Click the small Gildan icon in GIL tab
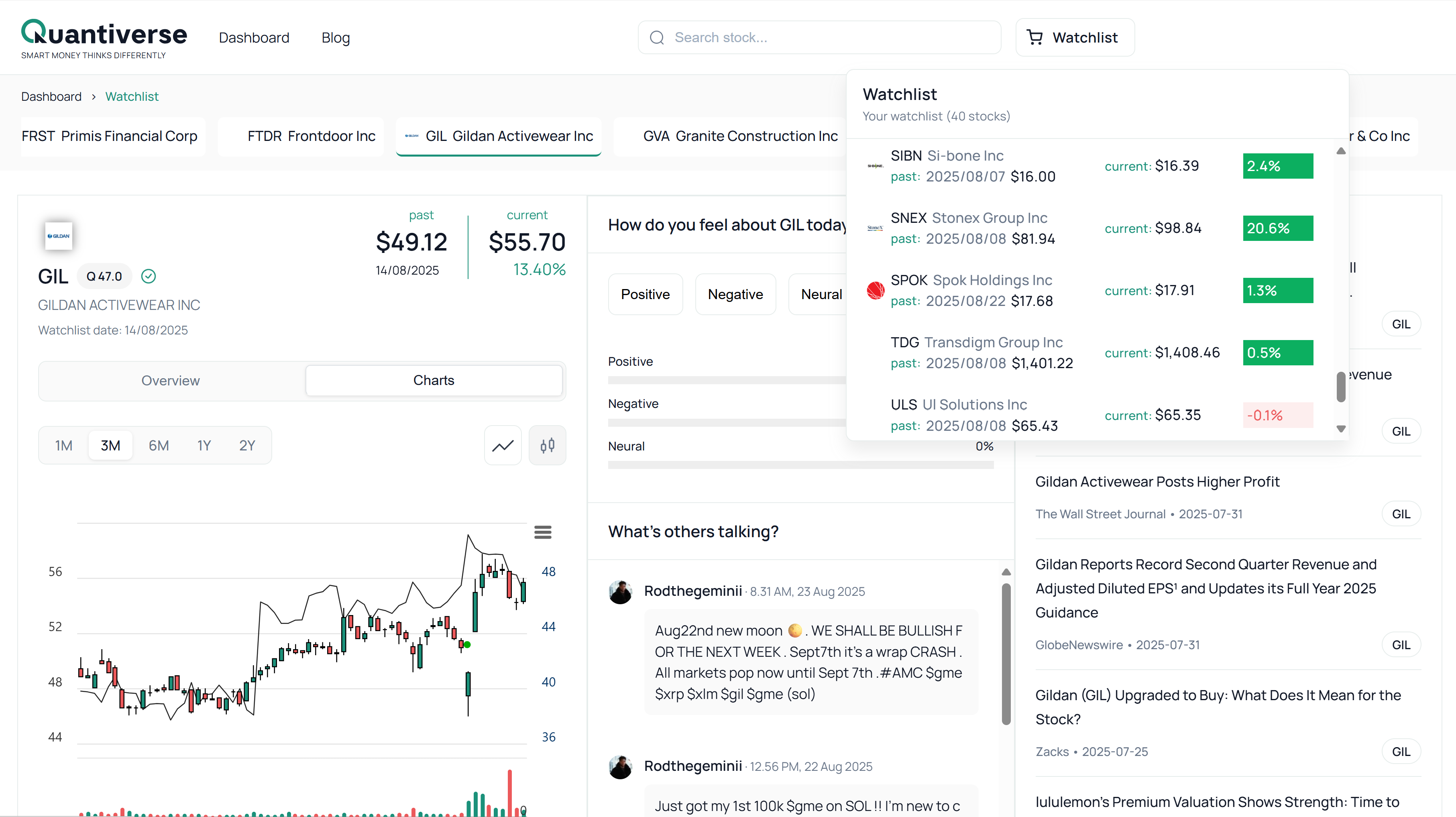 point(412,136)
